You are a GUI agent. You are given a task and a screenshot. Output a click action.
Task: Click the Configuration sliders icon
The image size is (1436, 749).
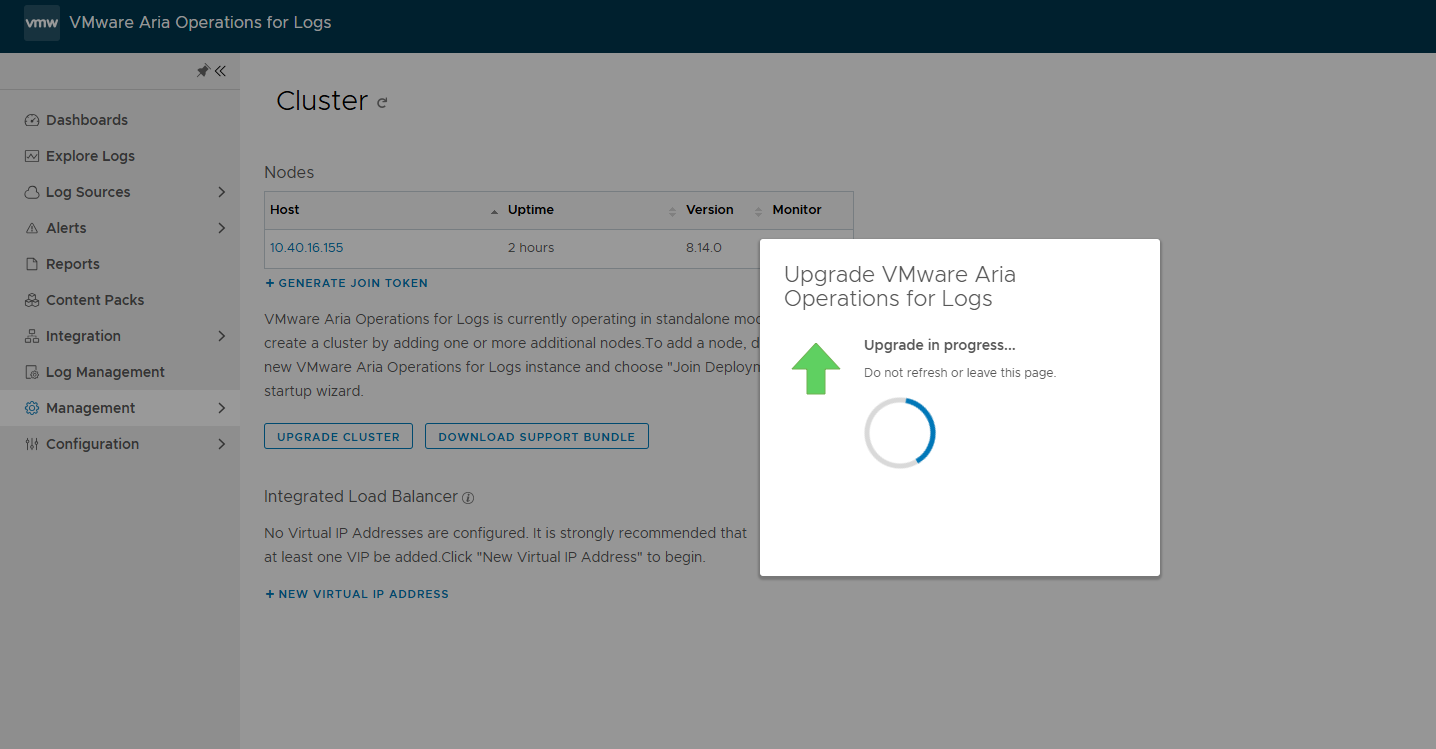[32, 444]
